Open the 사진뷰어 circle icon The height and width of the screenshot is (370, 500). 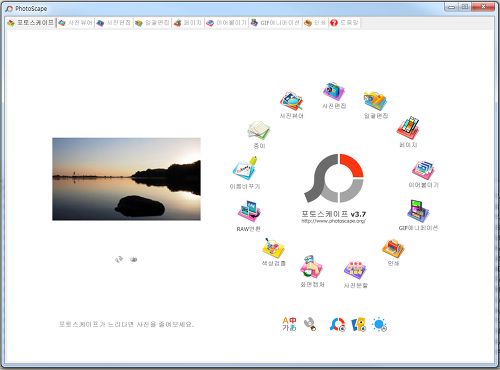click(291, 101)
